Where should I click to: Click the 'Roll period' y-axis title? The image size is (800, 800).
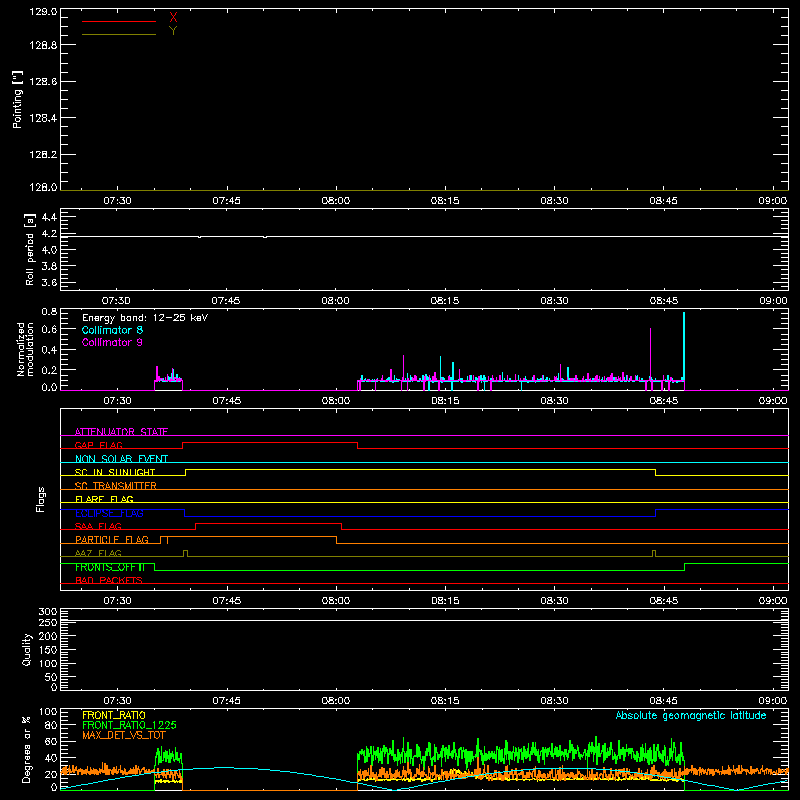click(29, 249)
